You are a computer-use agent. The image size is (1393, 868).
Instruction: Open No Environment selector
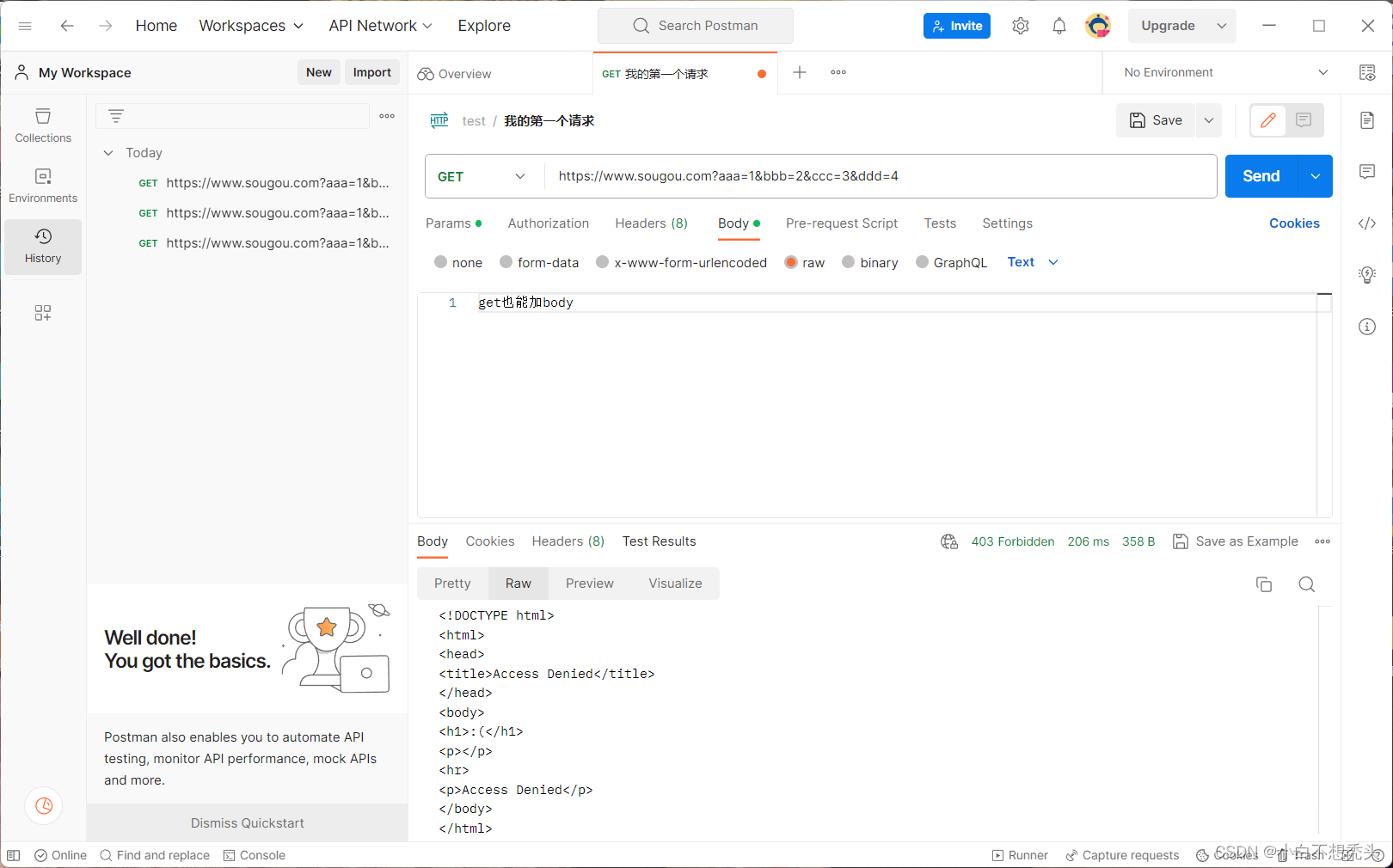(1225, 72)
